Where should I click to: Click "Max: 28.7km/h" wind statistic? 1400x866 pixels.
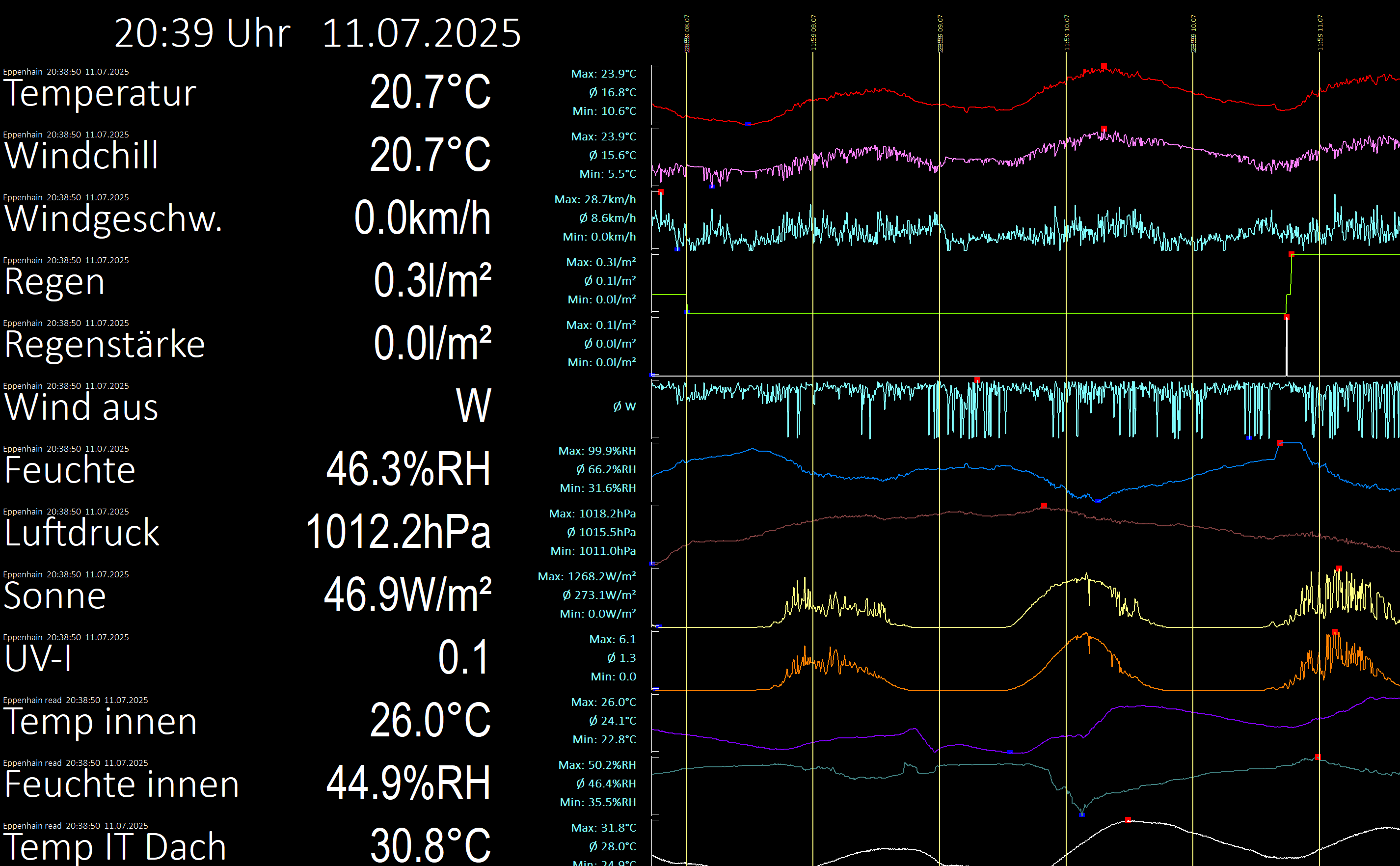coord(595,199)
